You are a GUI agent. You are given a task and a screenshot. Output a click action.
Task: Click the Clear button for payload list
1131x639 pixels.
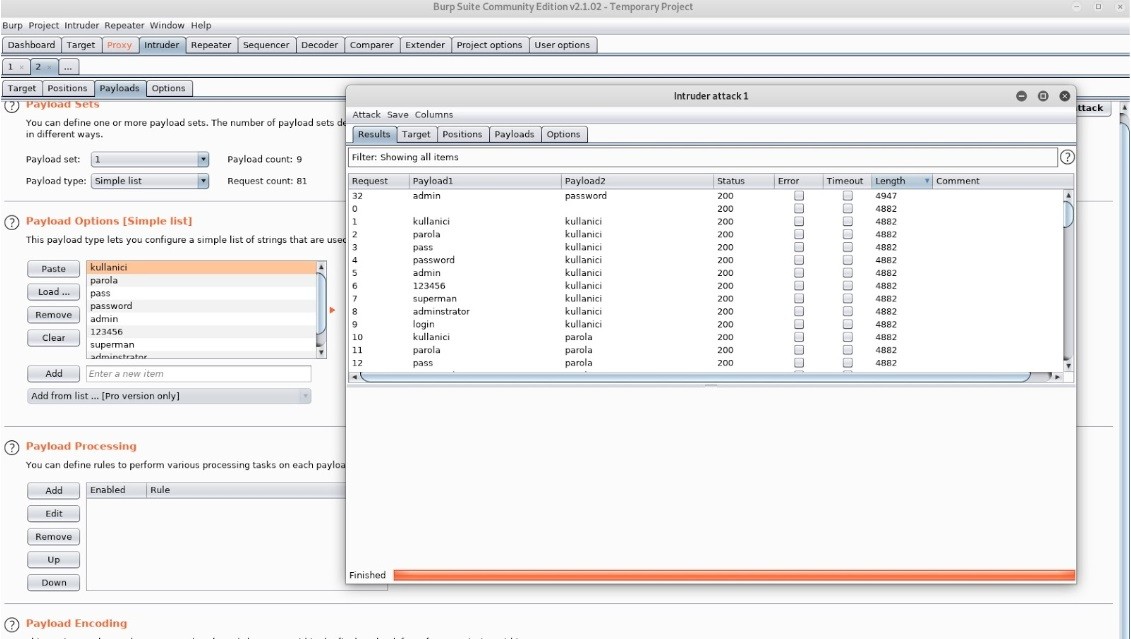(x=53, y=338)
